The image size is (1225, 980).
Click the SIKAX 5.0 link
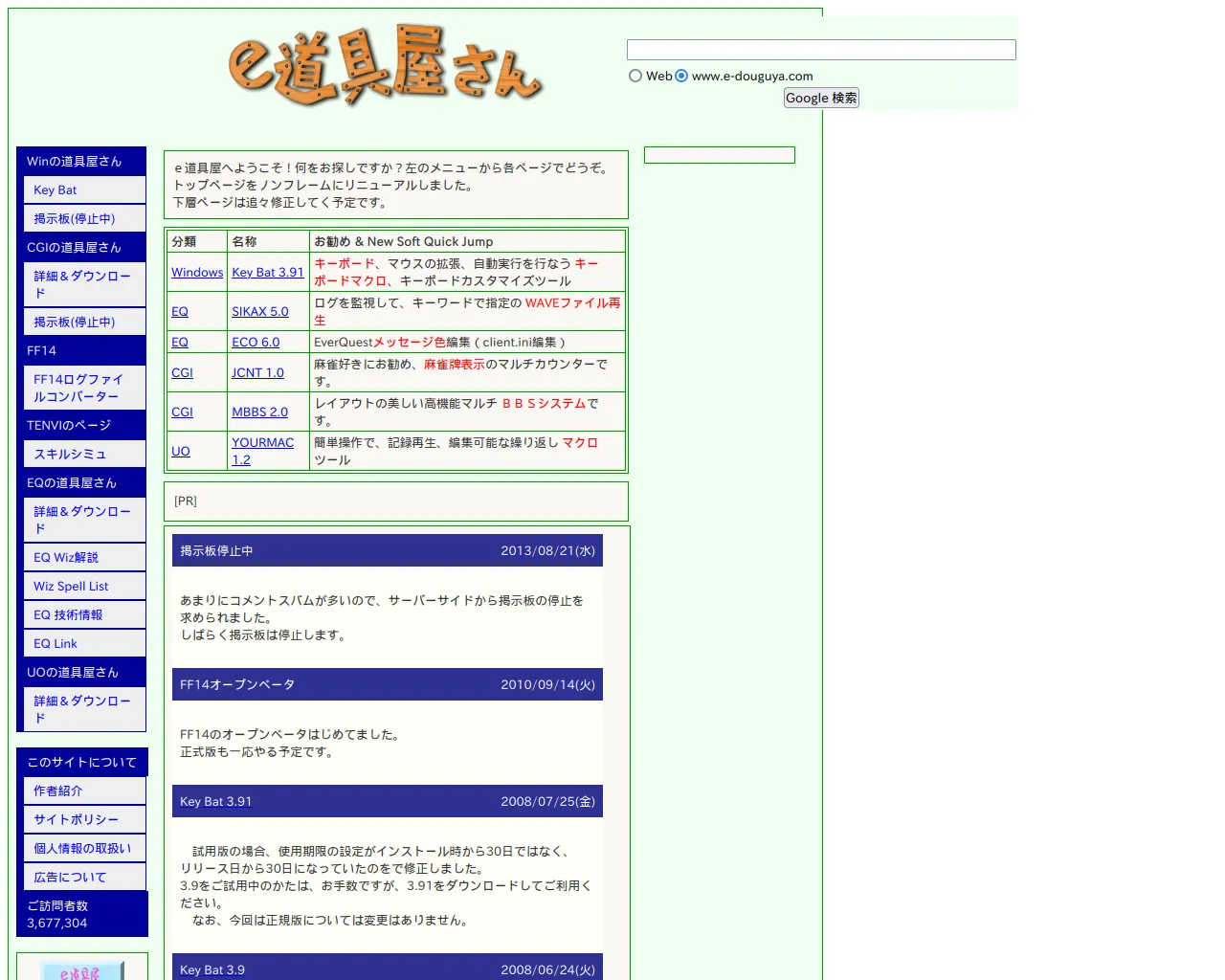point(259,312)
